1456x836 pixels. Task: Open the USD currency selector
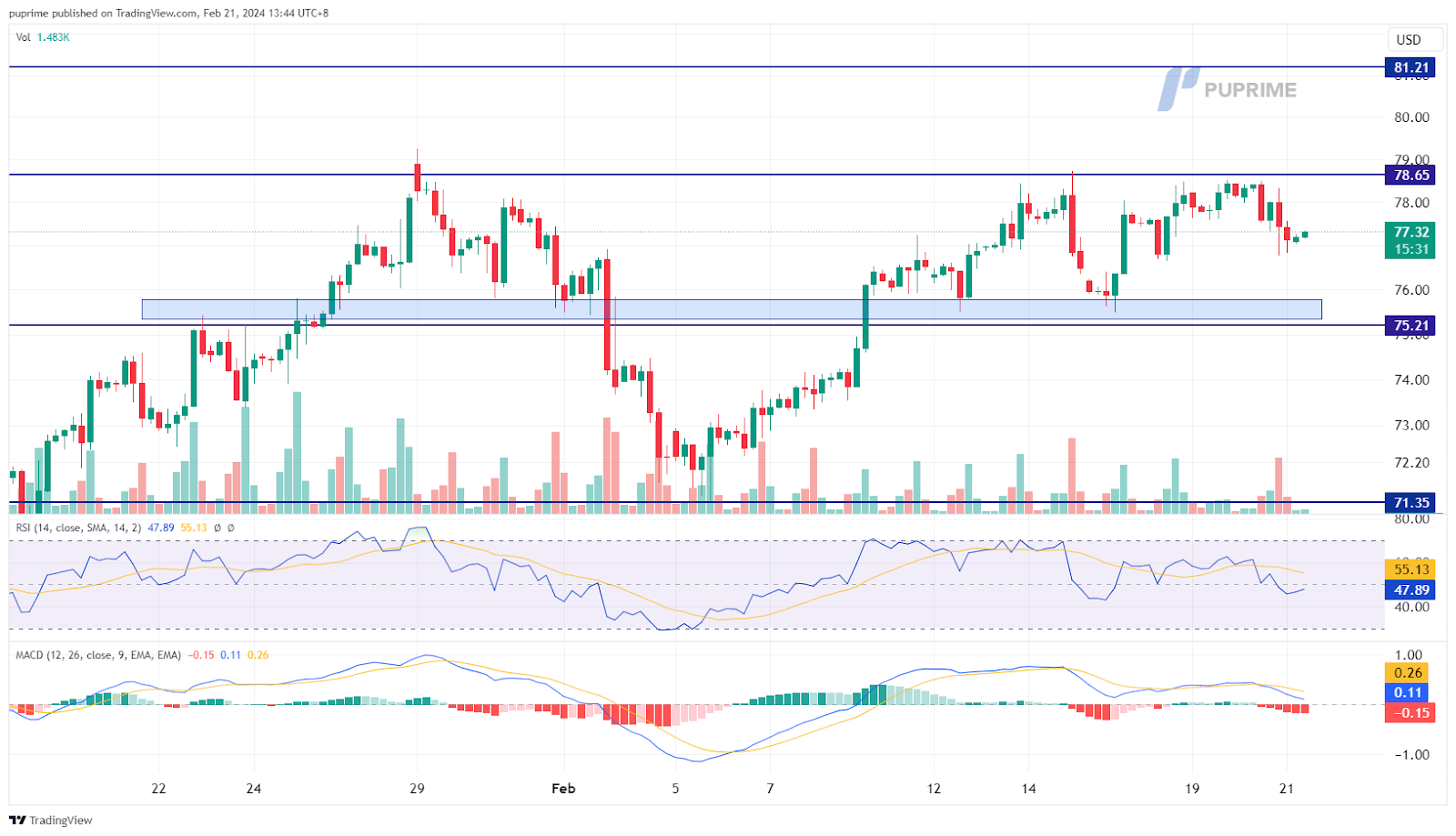coord(1415,40)
